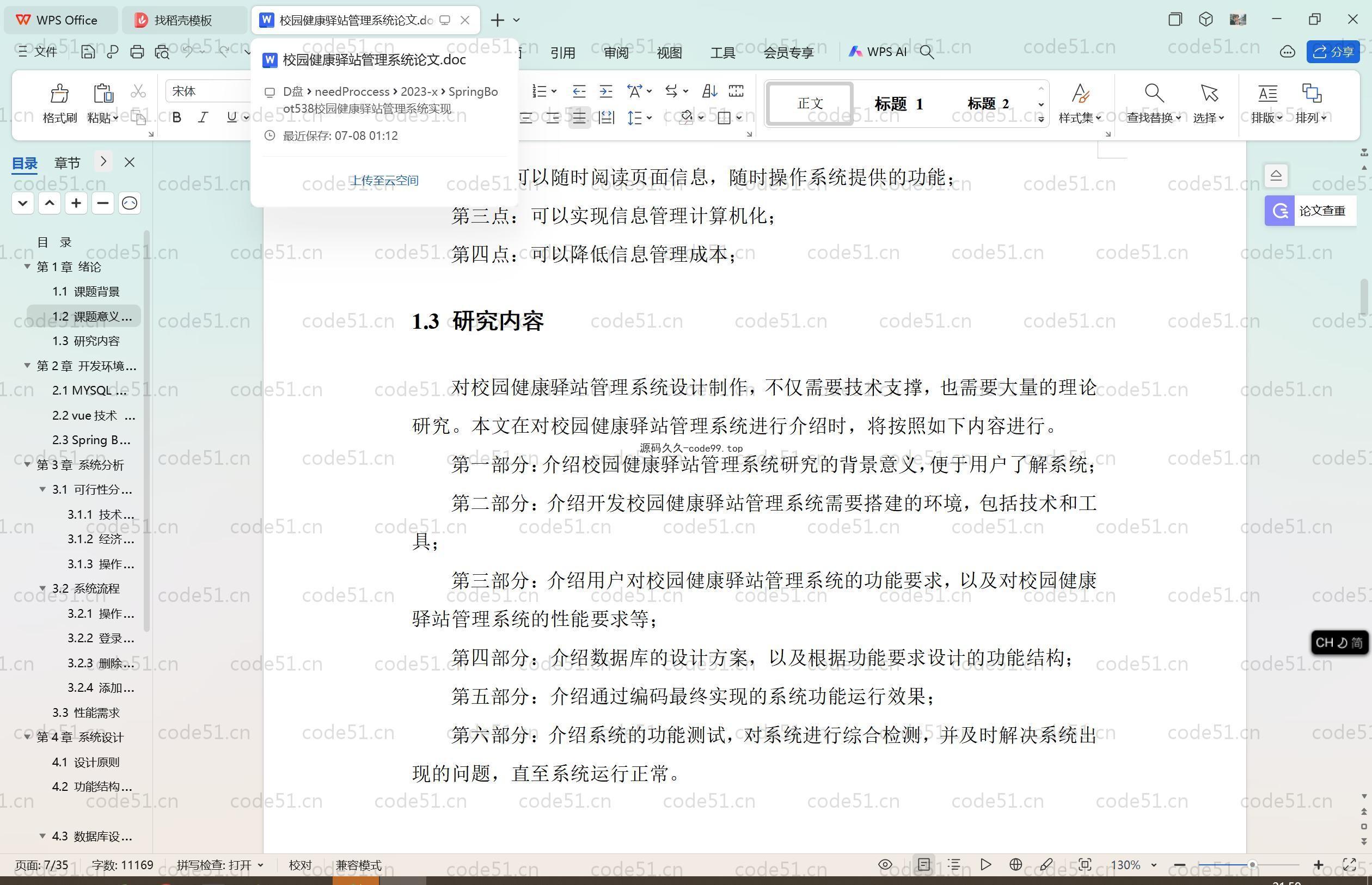The image size is (1372, 885).
Task: Open Print Preview icon
Action: (162, 52)
